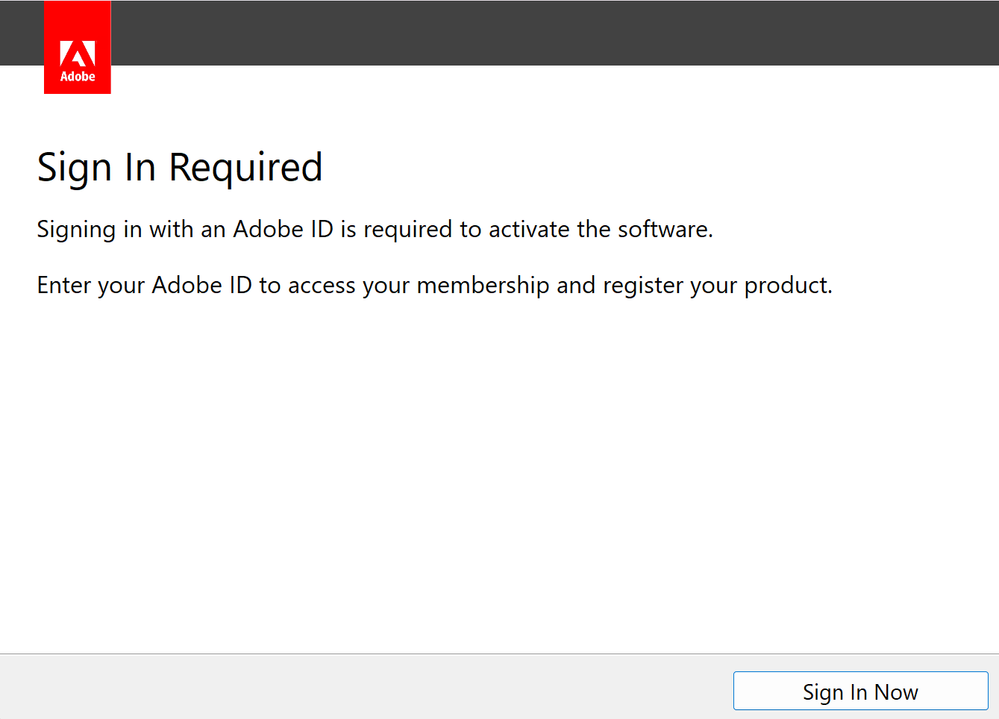Viewport: 999px width, 719px height.
Task: Click the 'Enter your Adobe ID to access' sentence
Action: 435,285
